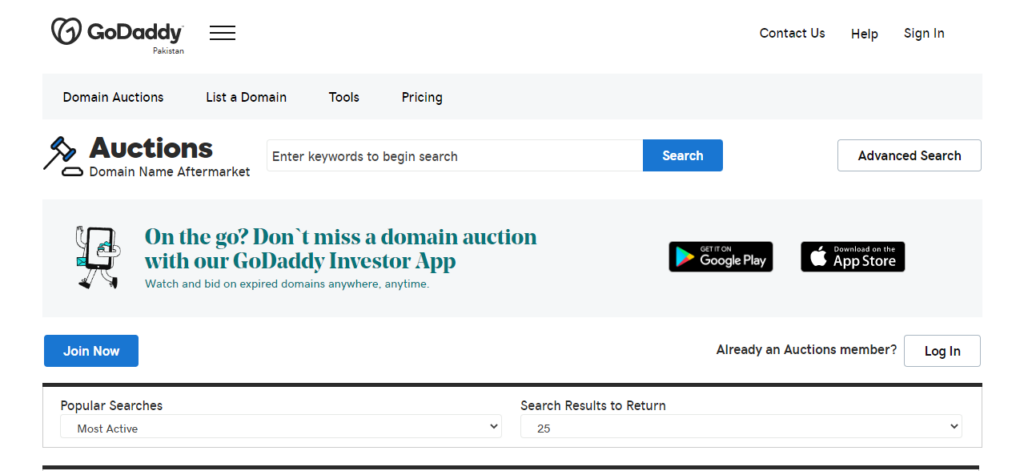Open the Pricing menu item
This screenshot has height=471, width=1024.
[x=422, y=97]
